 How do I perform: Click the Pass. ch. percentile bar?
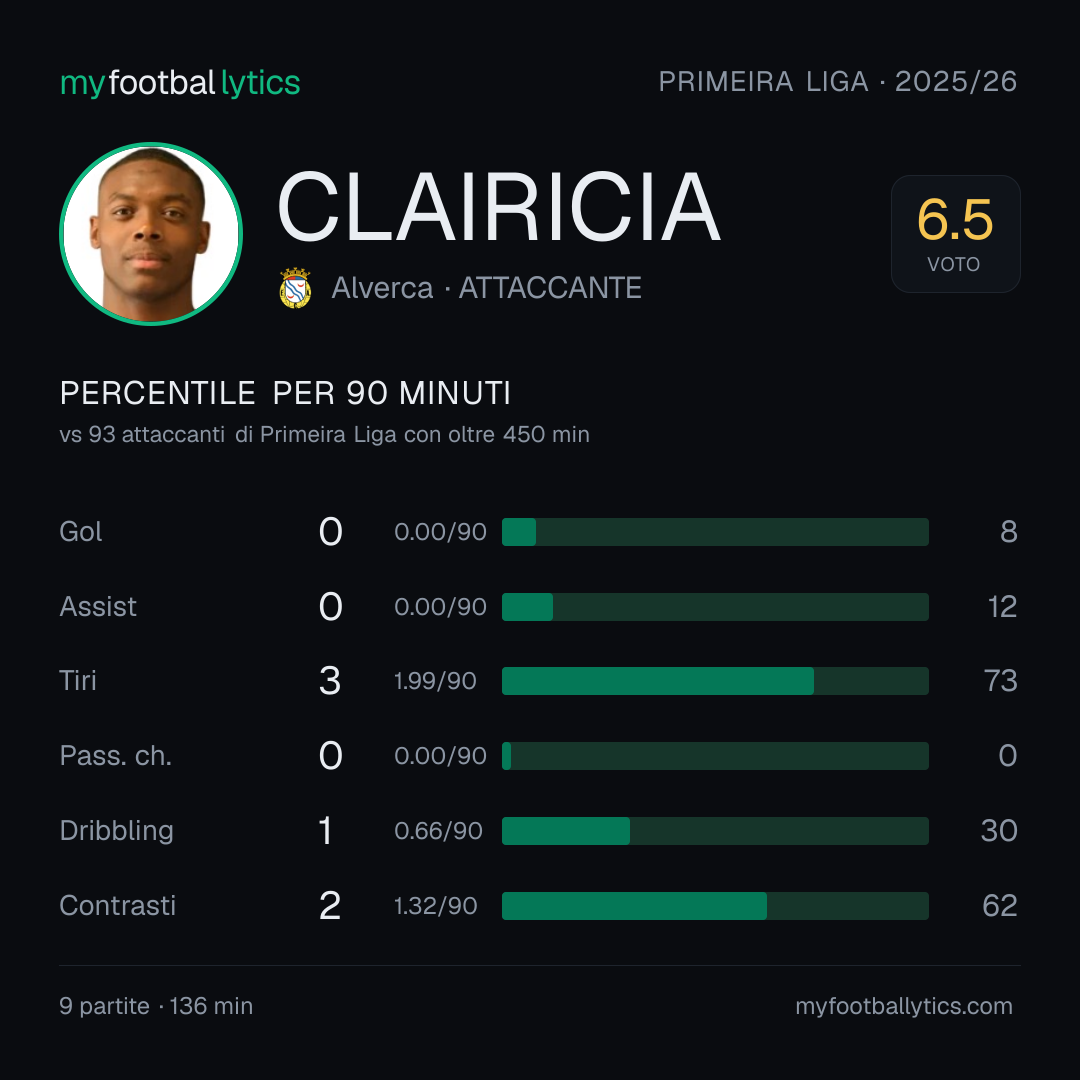tap(715, 756)
